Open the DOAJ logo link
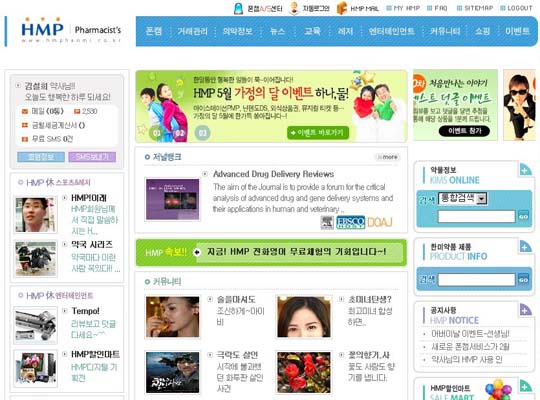540x400 pixels. 380,223
